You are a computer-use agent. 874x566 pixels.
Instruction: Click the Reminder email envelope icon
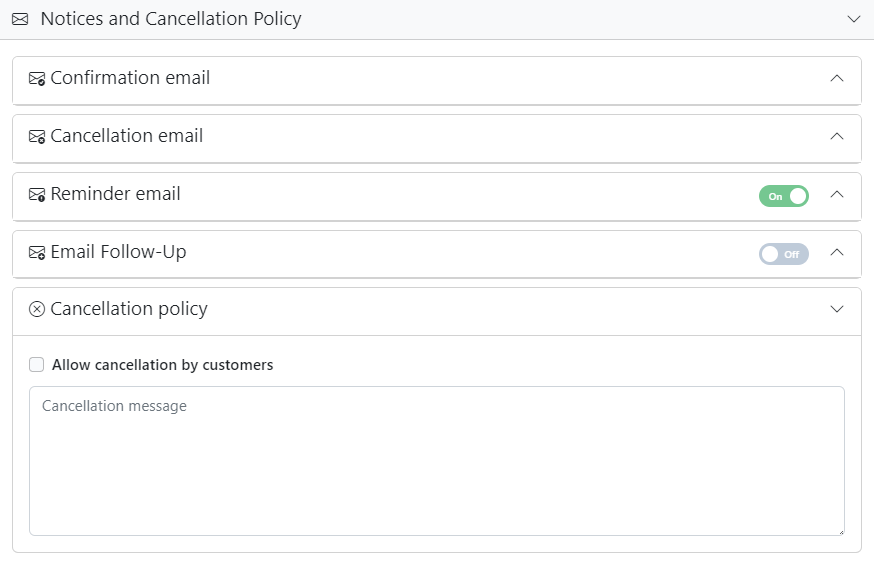(37, 195)
